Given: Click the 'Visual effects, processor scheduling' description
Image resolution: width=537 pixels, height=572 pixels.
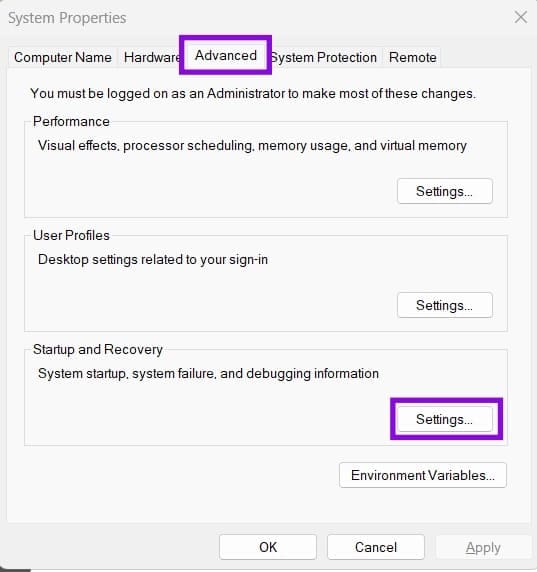Looking at the screenshot, I should pos(252,146).
